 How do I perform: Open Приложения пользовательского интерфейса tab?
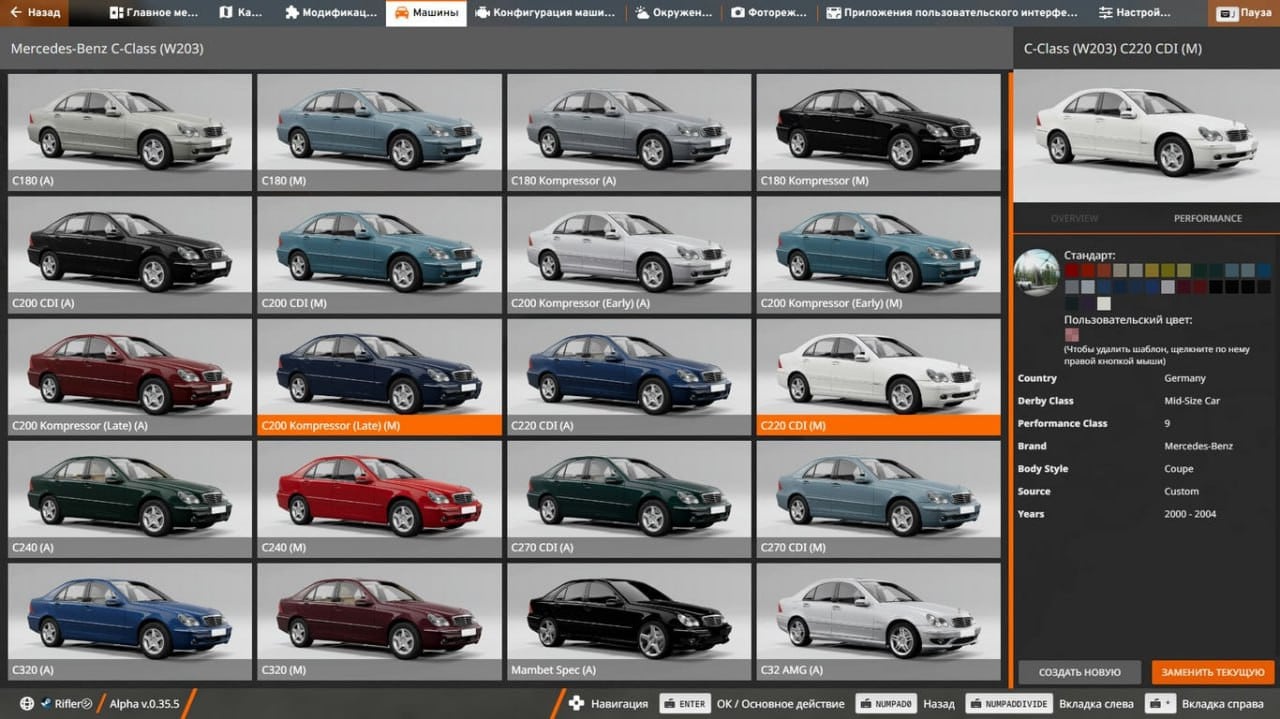click(953, 13)
